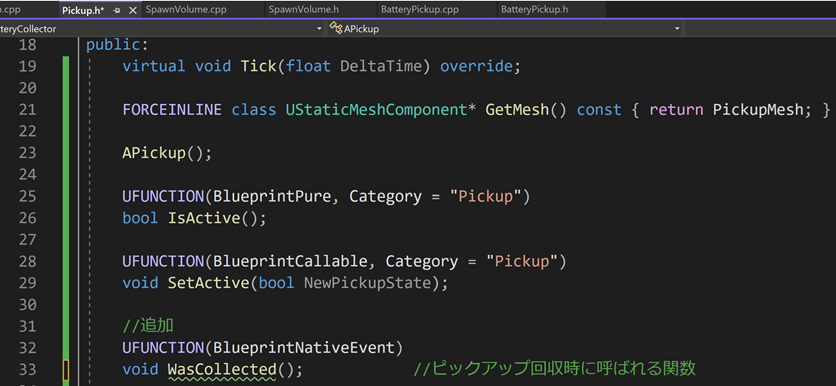Select the active Pickup.h* tab
This screenshot has height=386, width=836.
pos(83,10)
